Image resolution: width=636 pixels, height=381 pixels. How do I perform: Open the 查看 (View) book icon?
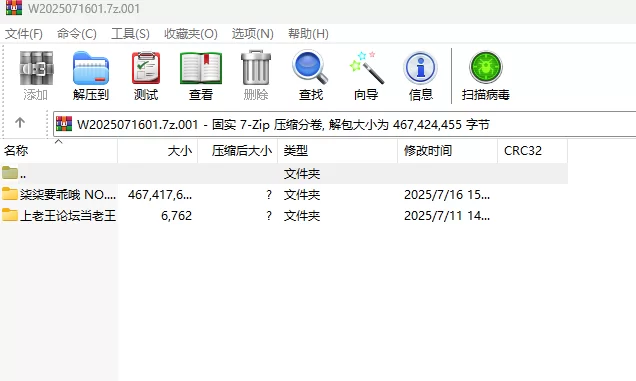[201, 68]
